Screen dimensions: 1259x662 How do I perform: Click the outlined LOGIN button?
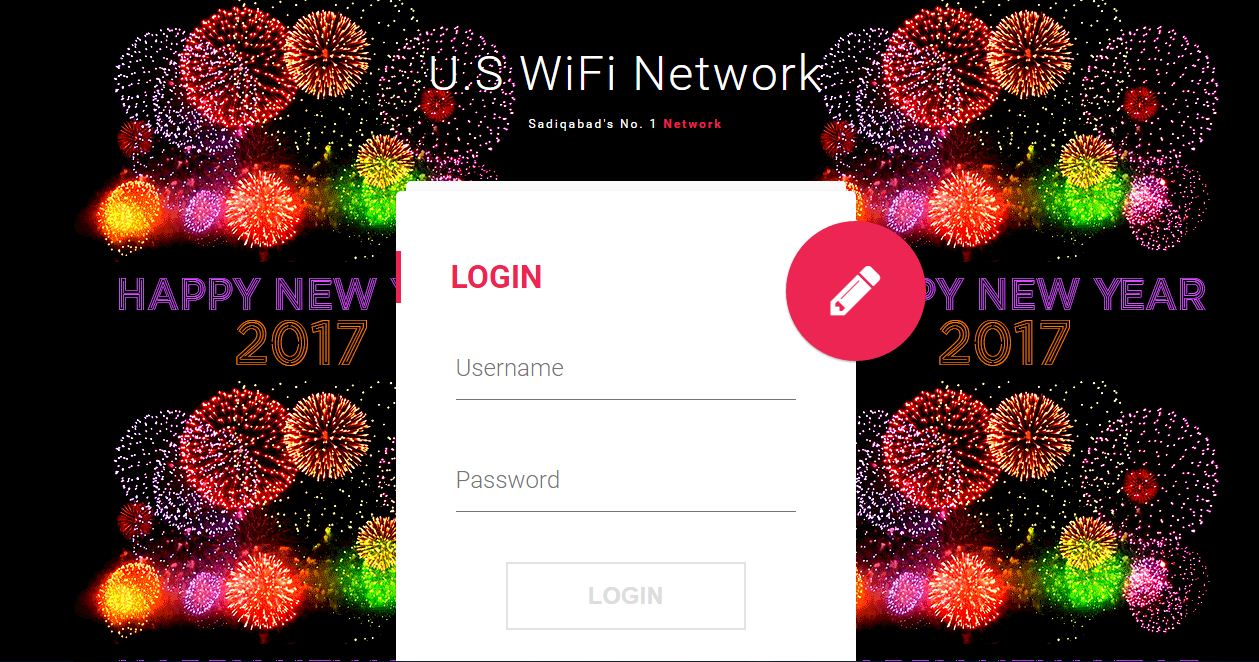[x=625, y=596]
